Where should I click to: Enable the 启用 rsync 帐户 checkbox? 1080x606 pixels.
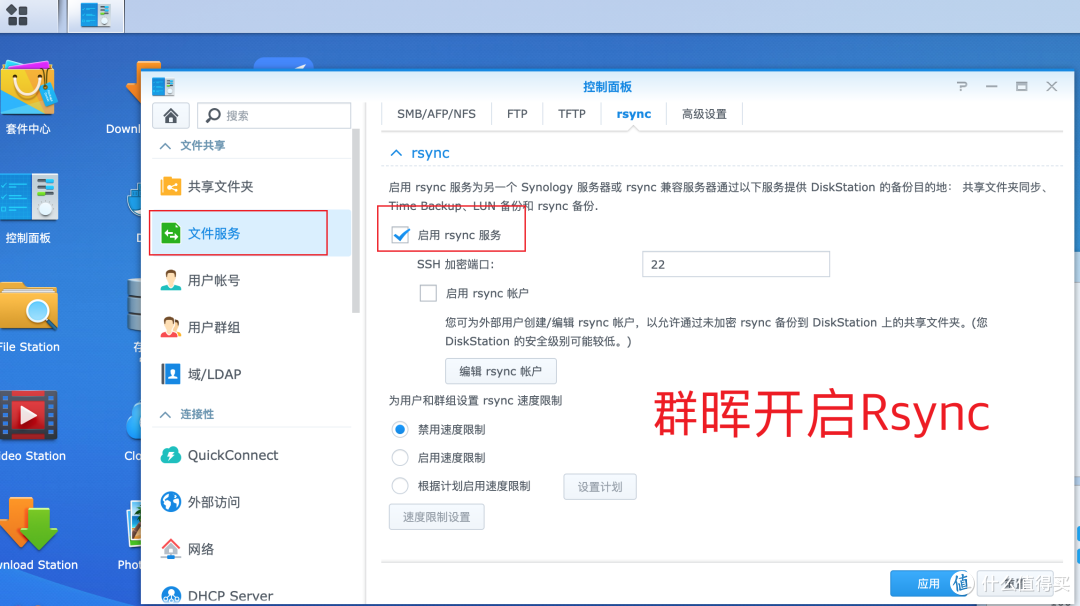[428, 292]
